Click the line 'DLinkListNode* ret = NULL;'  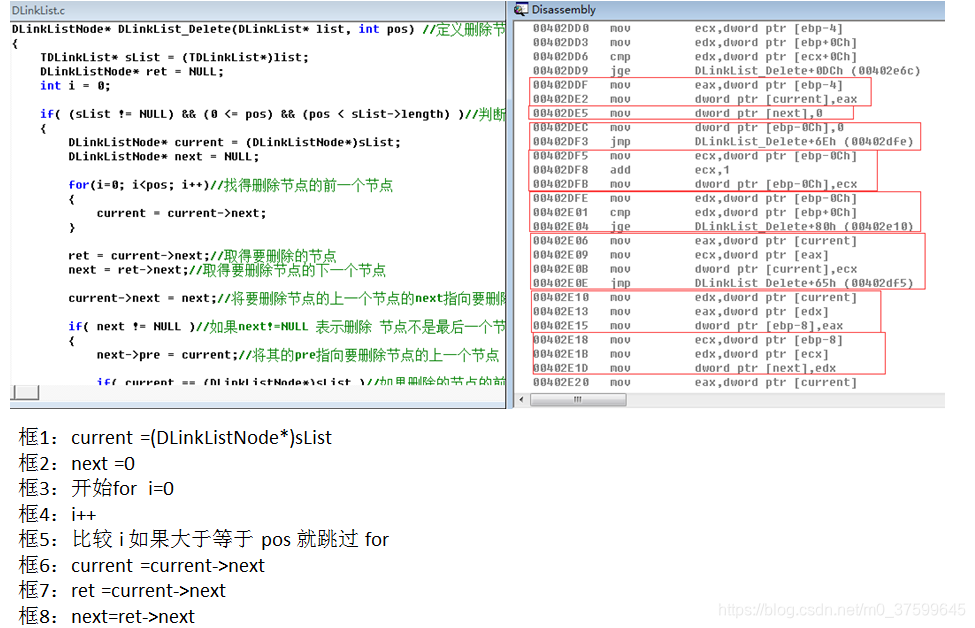point(132,72)
